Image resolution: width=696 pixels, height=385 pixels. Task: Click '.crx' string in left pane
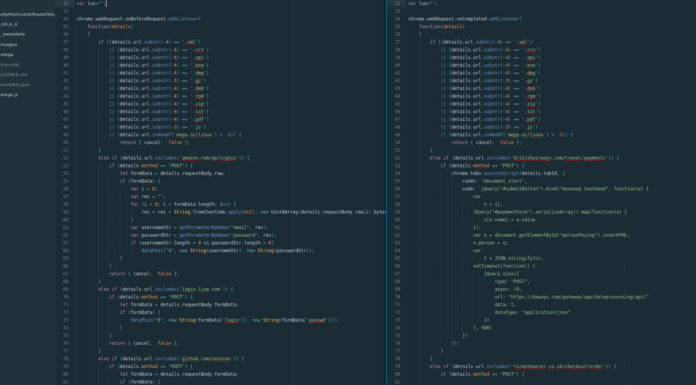200,50
